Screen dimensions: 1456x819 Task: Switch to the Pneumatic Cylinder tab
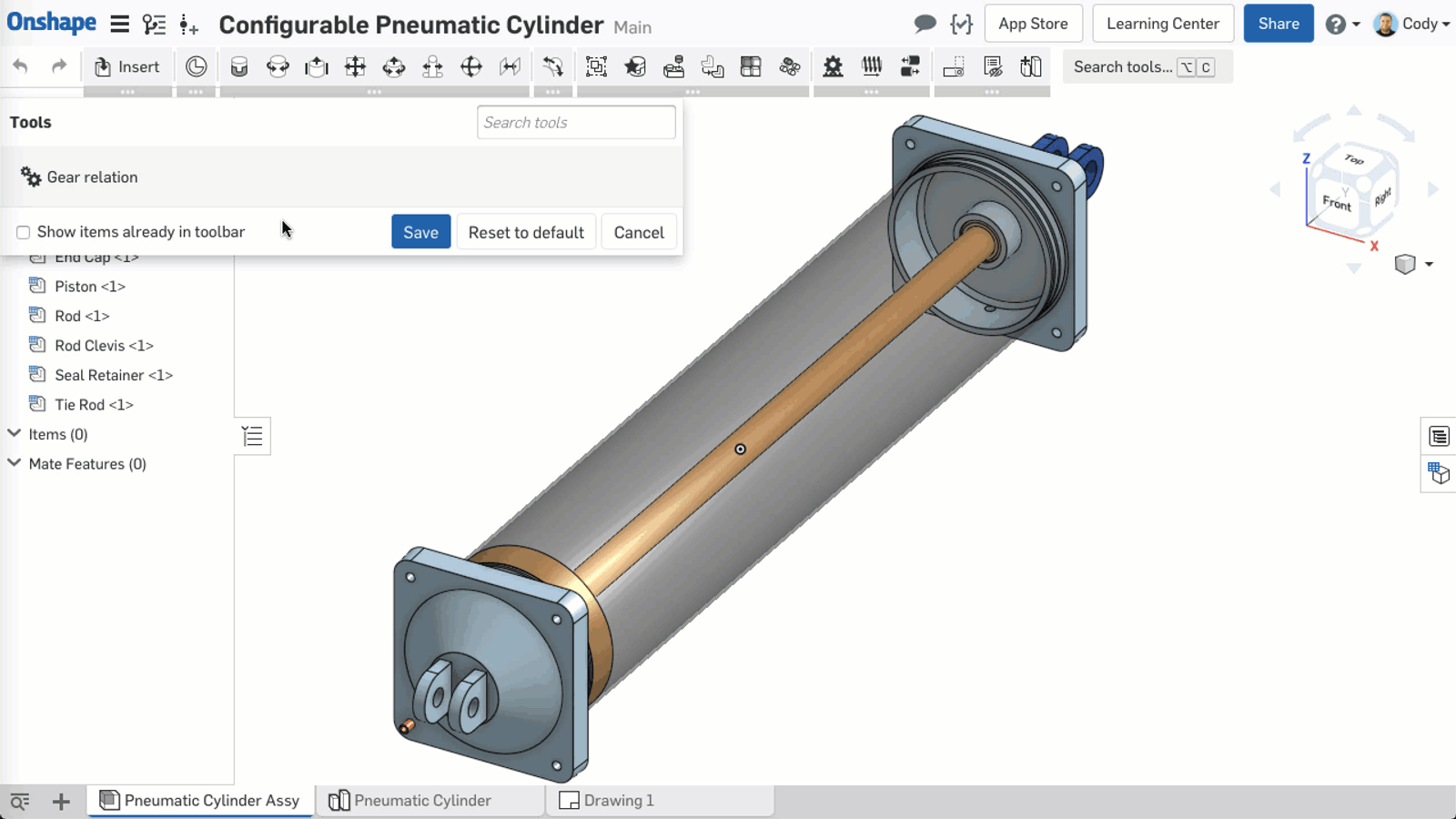(422, 801)
